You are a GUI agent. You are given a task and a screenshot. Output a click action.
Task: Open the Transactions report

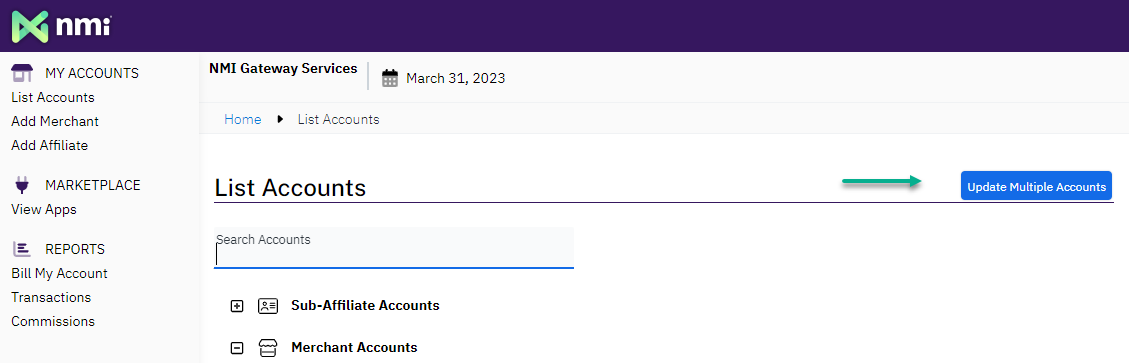point(51,297)
